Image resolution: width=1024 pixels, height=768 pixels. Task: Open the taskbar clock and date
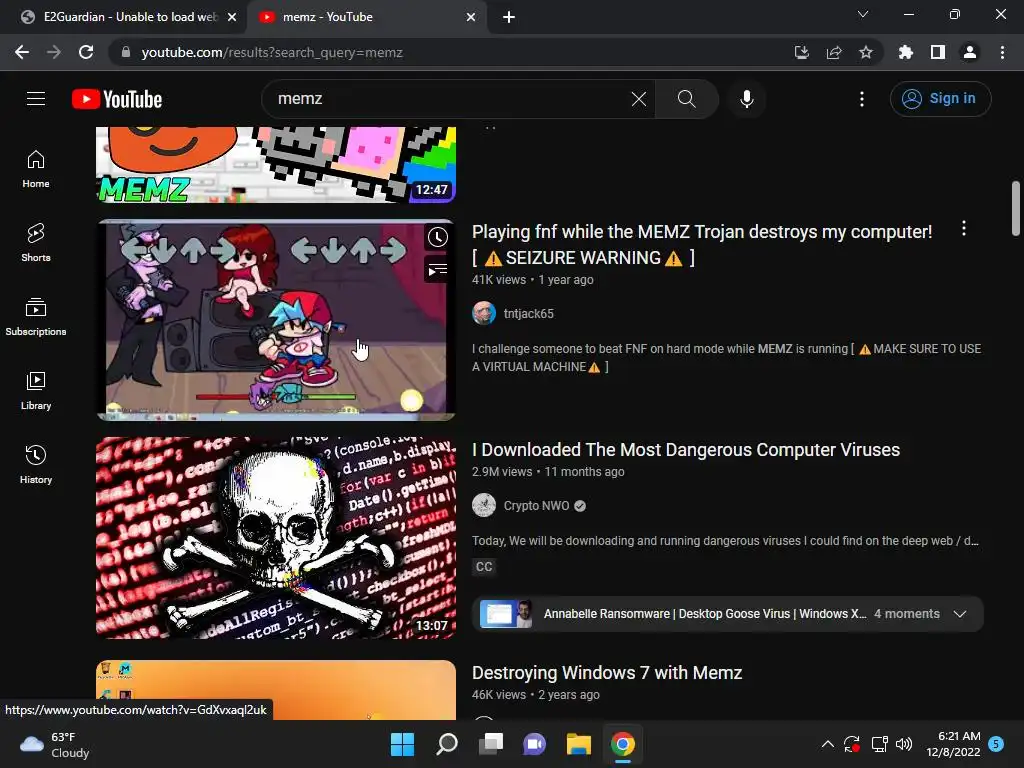[953, 744]
